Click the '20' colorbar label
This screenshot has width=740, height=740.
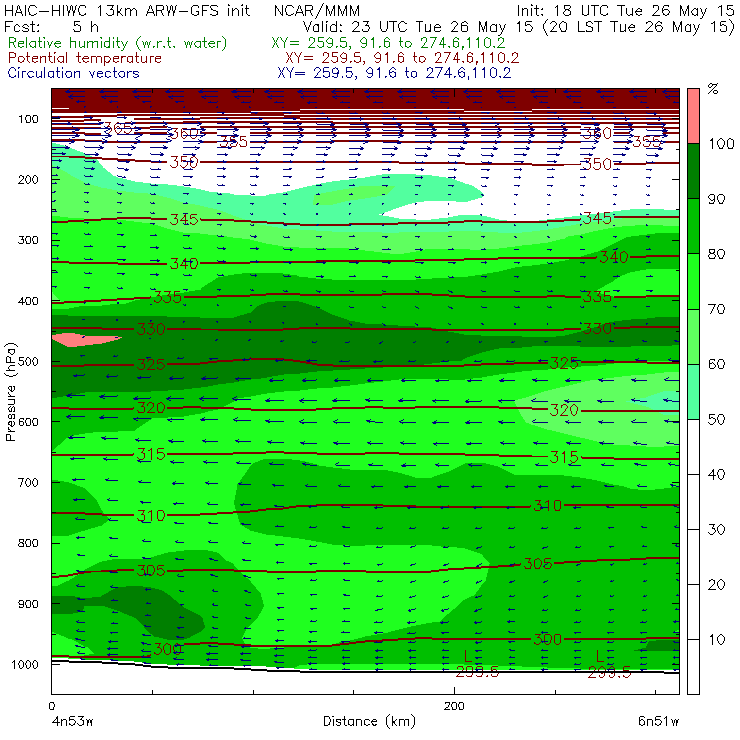716,585
